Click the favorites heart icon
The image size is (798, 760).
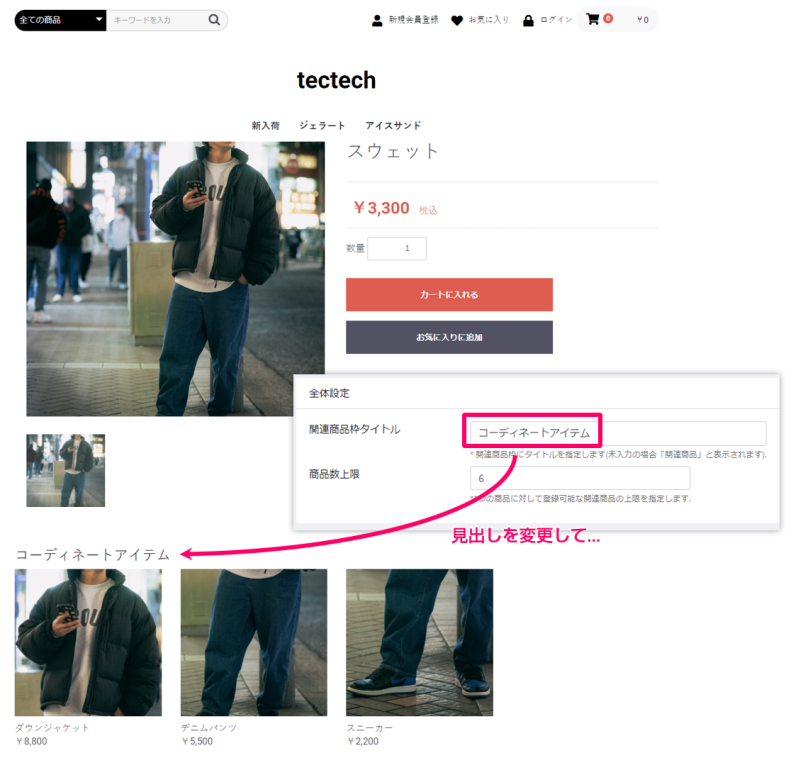(x=457, y=20)
